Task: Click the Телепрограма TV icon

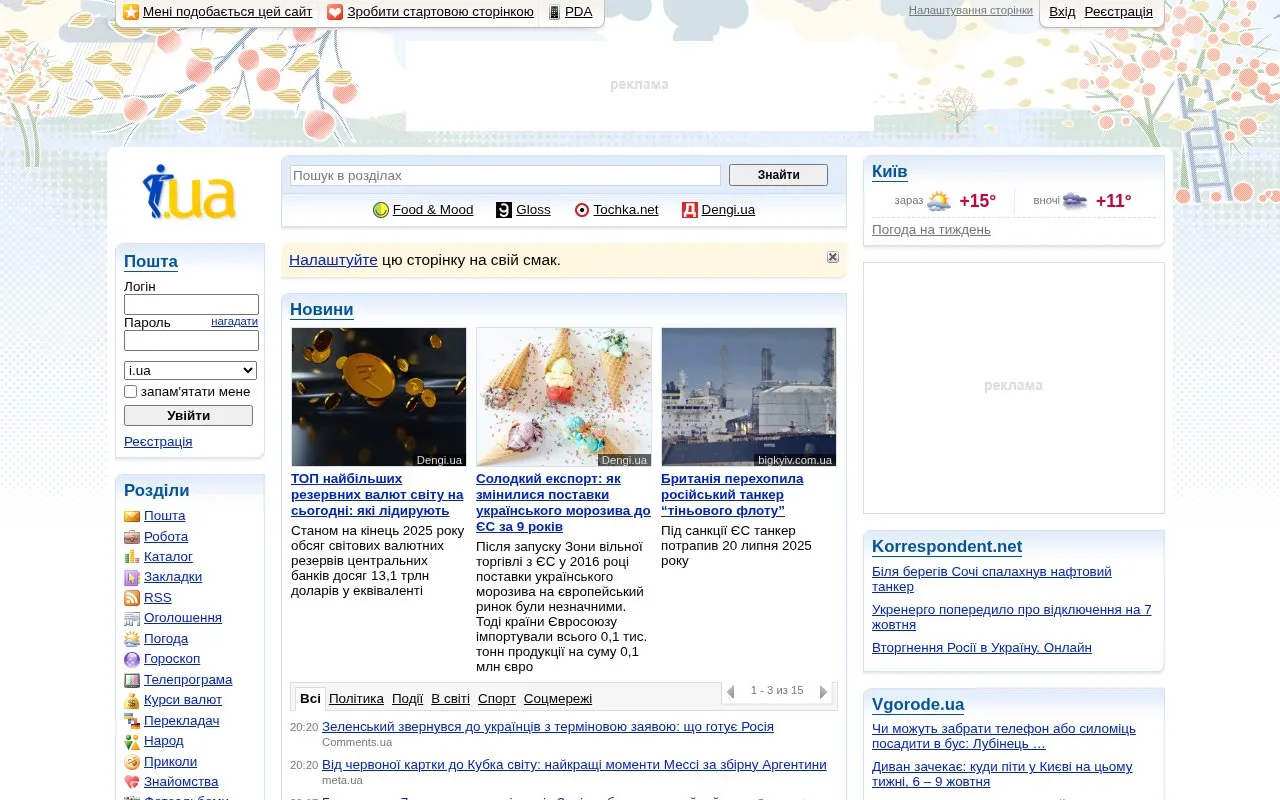Action: 132,680
